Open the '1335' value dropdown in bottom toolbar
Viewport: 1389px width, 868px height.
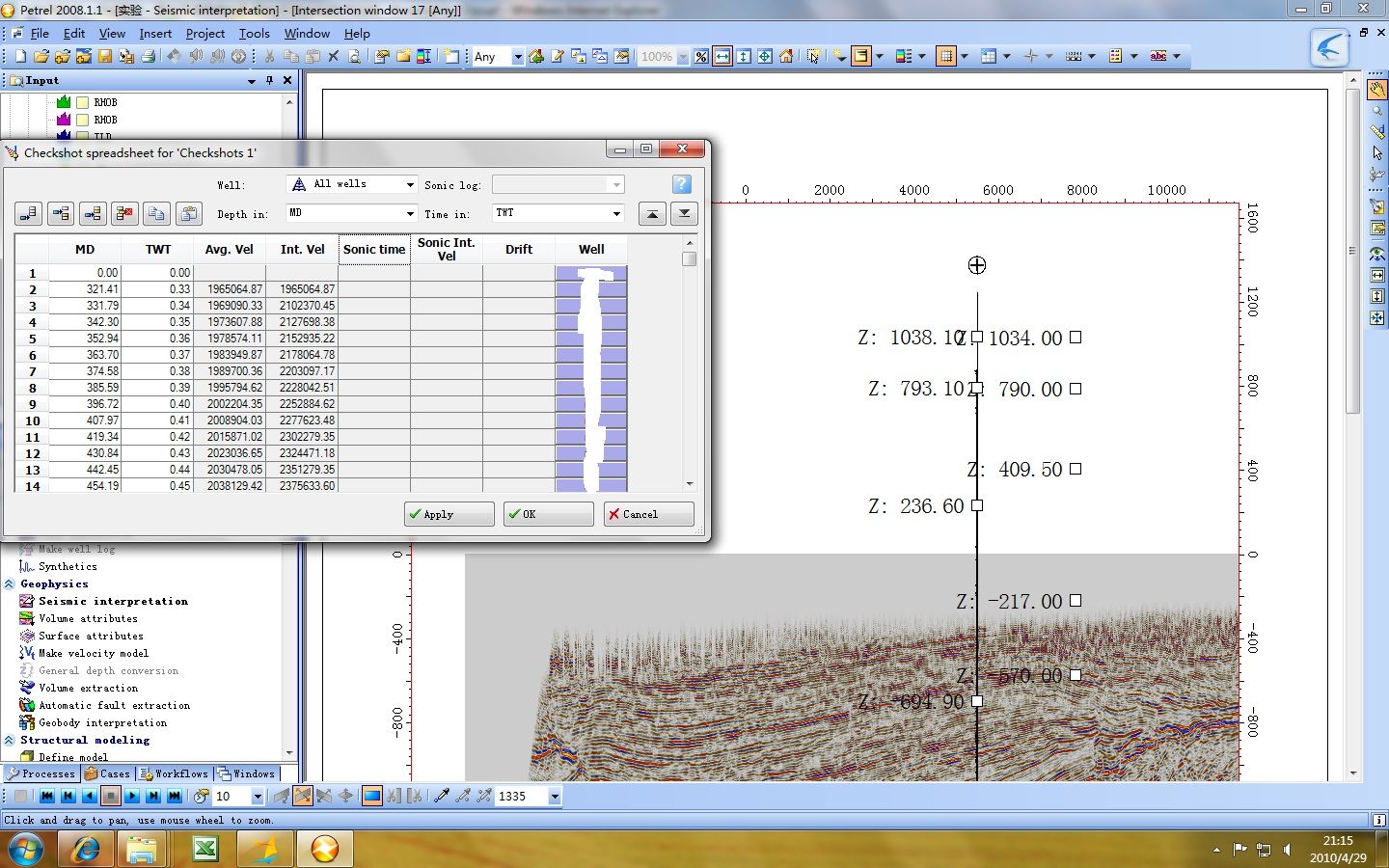555,797
